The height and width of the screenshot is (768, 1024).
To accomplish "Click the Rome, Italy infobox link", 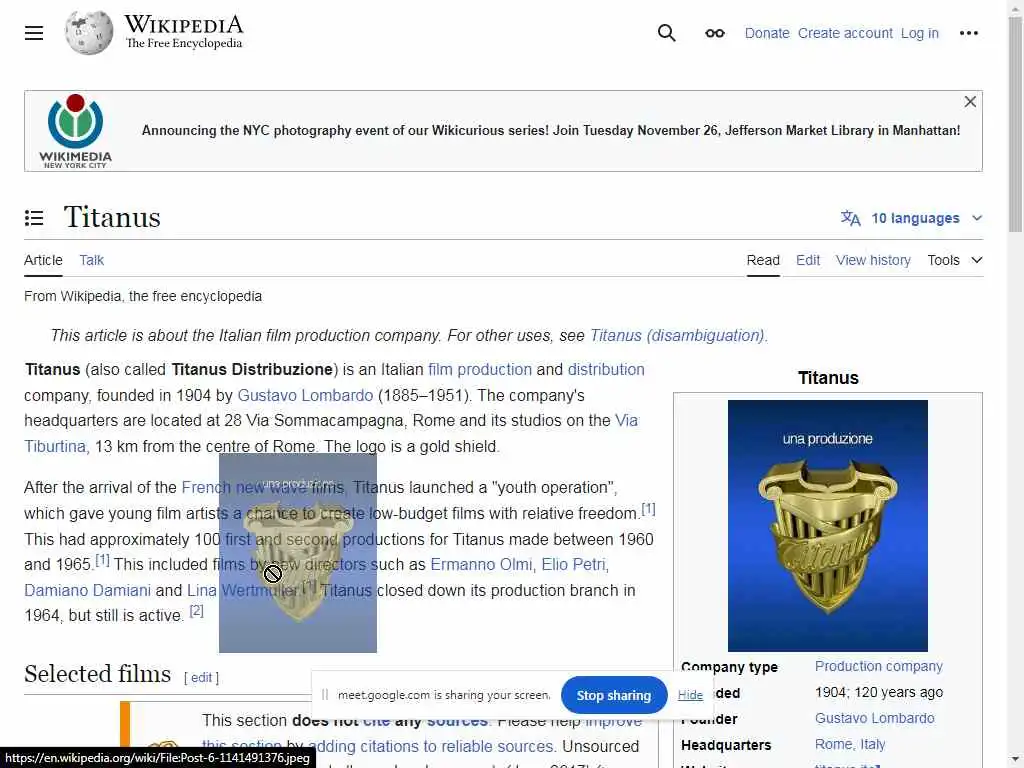I will [850, 744].
